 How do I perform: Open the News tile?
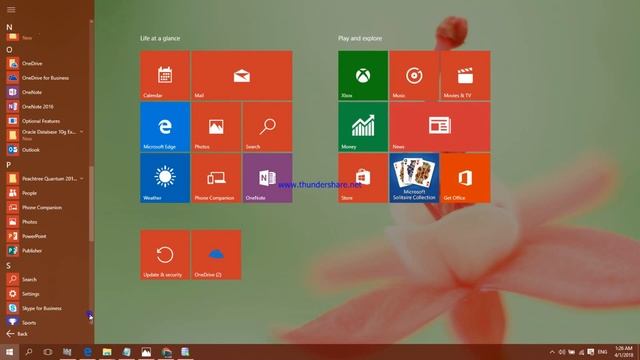[x=440, y=127]
